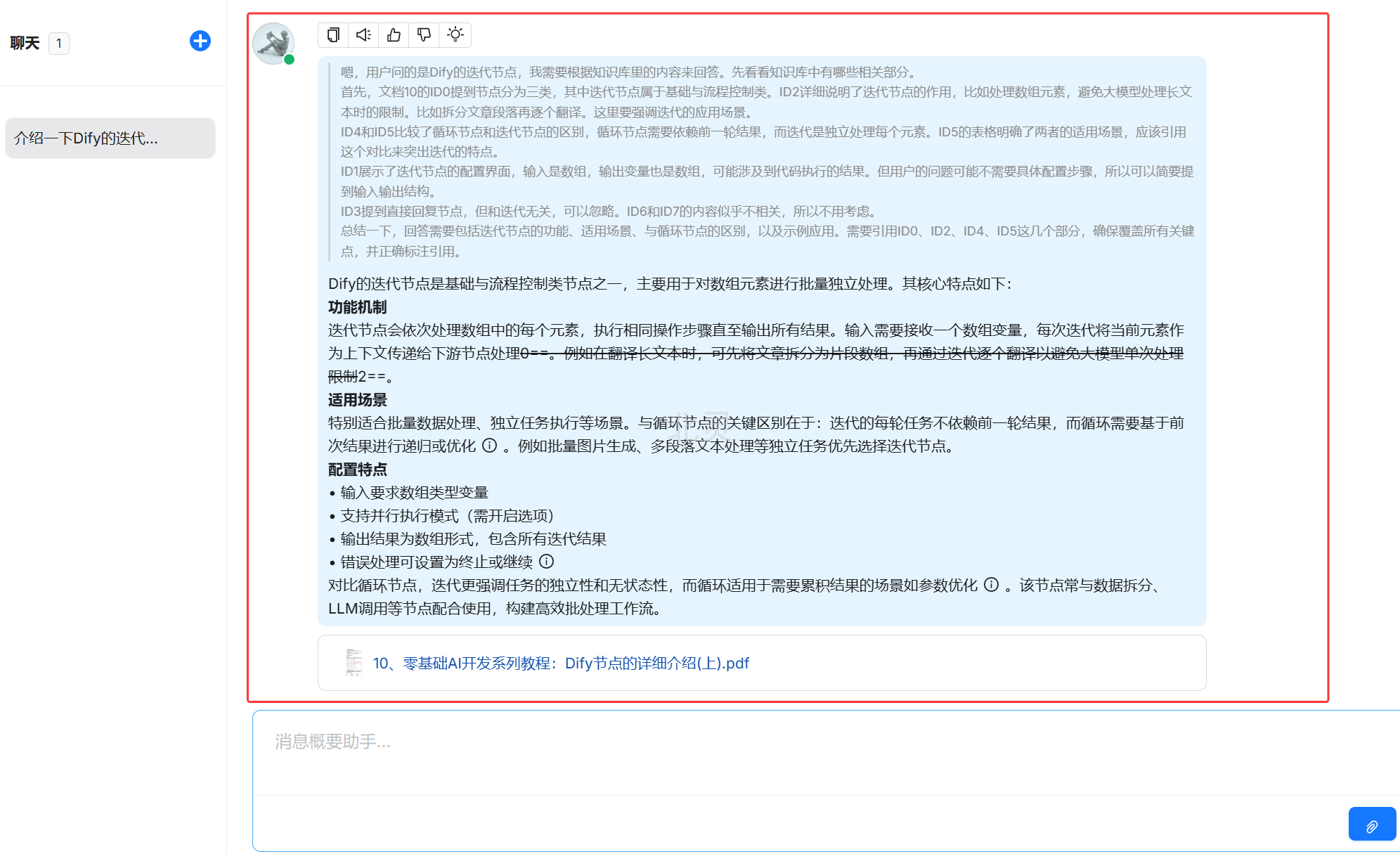This screenshot has width=1400, height=854.
Task: Click the PDF file thumbnail icon
Action: pos(354,663)
